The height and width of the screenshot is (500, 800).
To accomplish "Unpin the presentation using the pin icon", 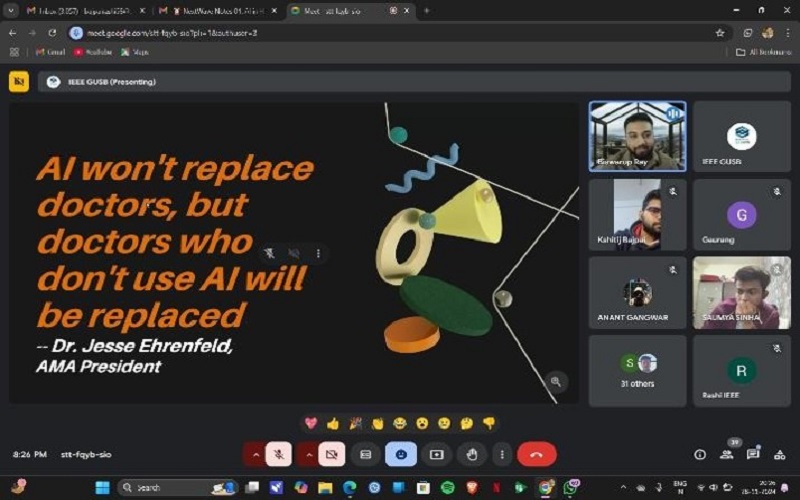I will [x=270, y=254].
